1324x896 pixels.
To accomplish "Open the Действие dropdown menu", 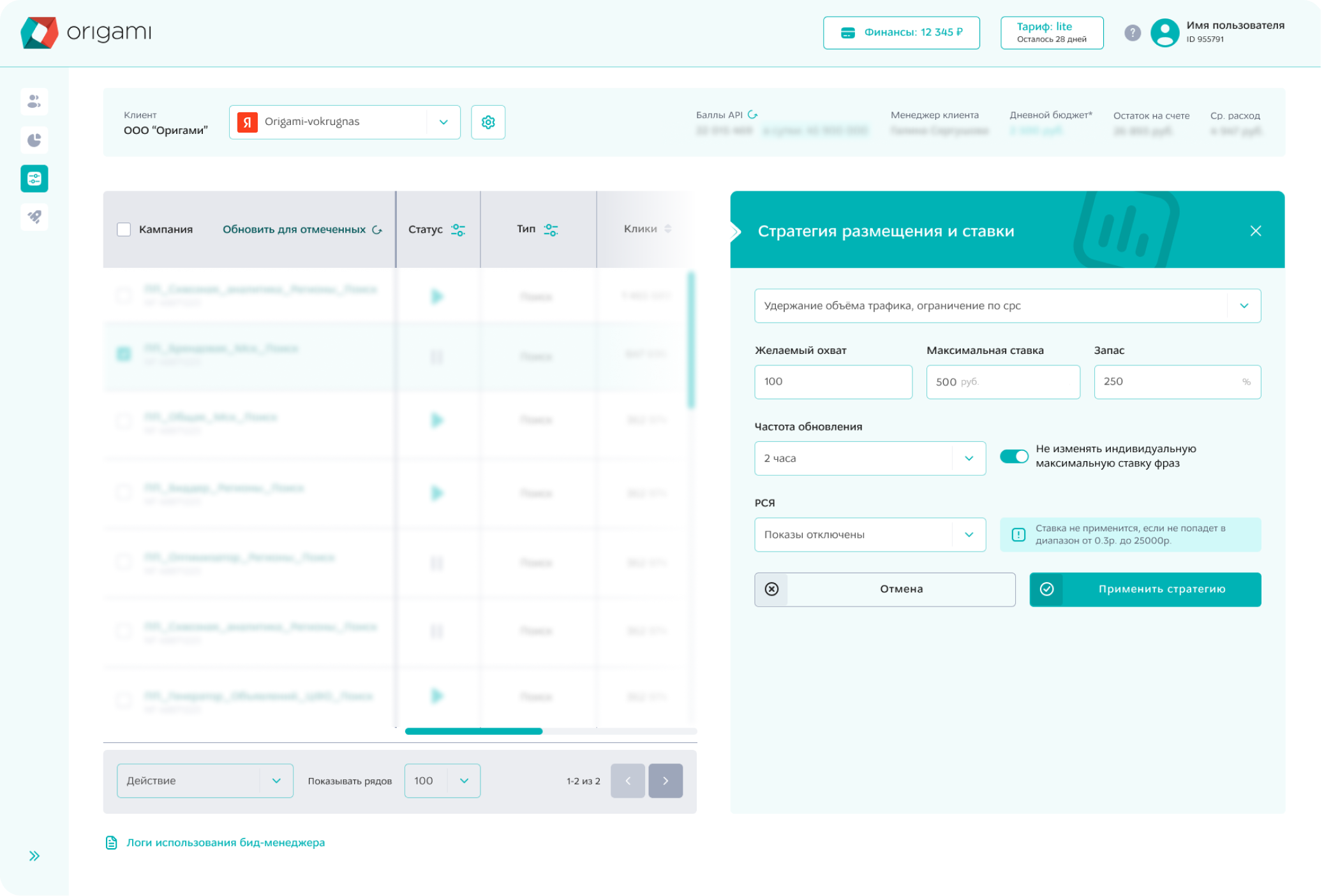I will [x=205, y=781].
